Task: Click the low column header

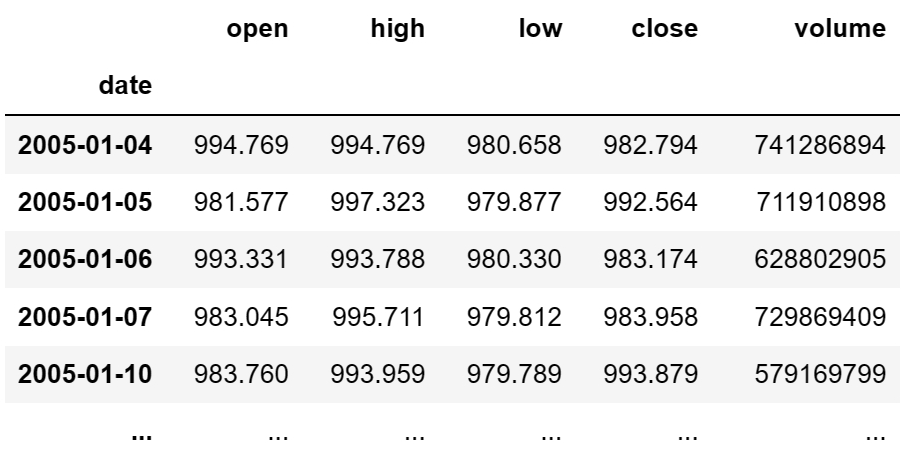Action: [540, 28]
